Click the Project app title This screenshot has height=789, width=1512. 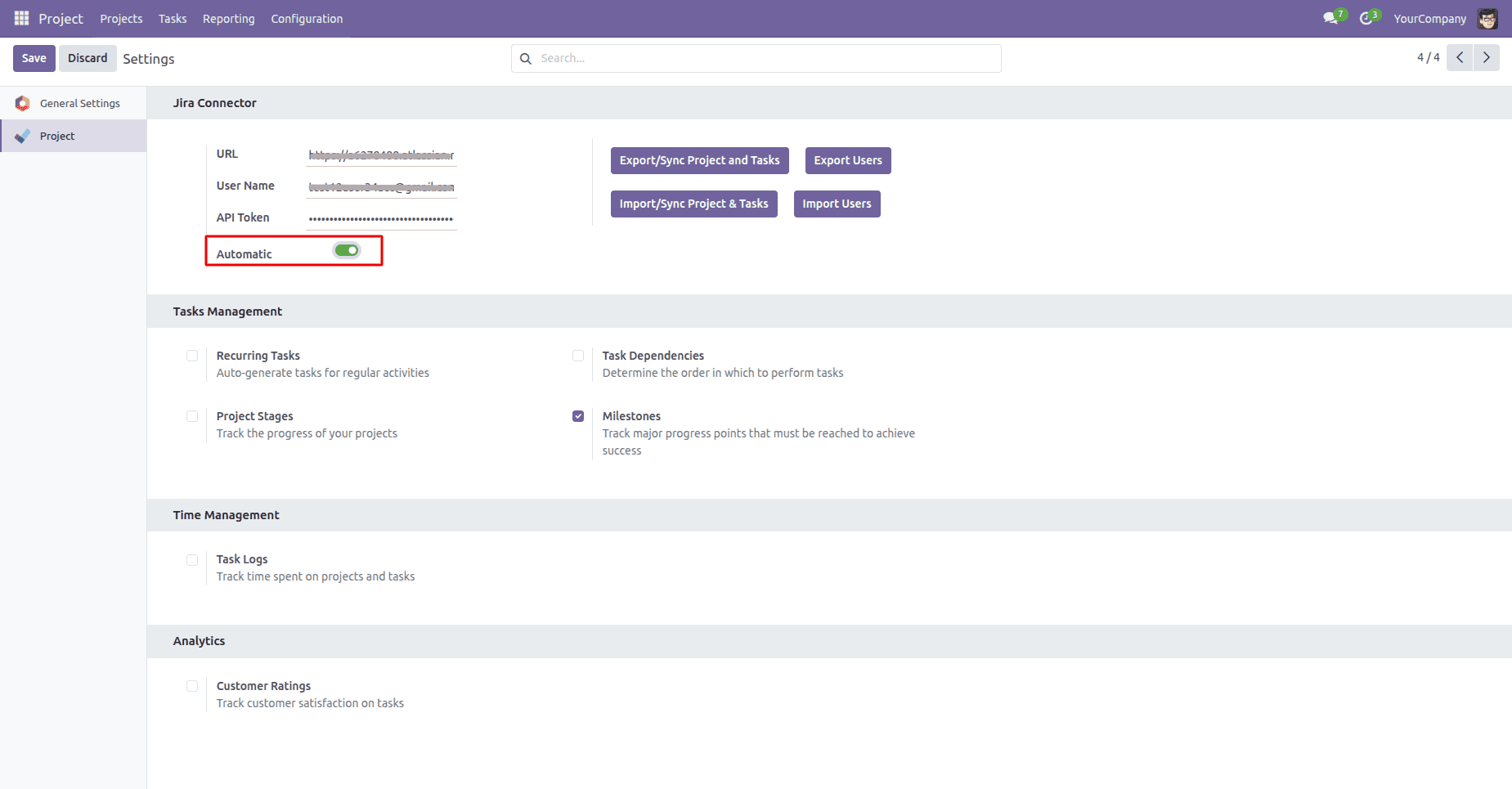pyautogui.click(x=61, y=19)
